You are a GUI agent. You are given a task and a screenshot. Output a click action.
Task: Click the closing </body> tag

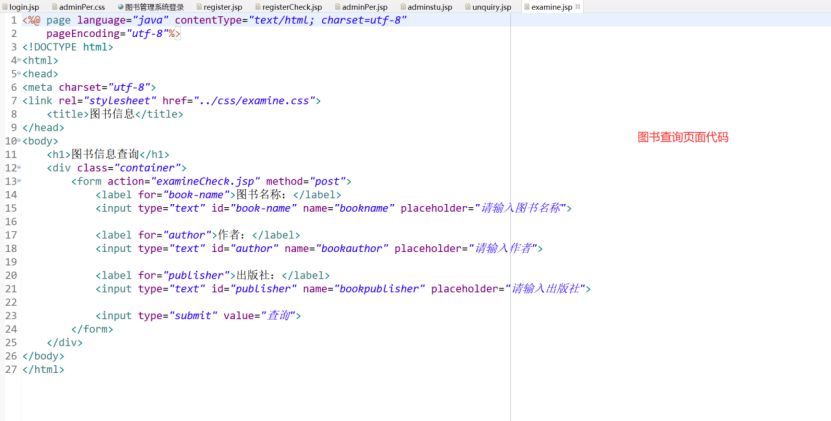click(43, 356)
